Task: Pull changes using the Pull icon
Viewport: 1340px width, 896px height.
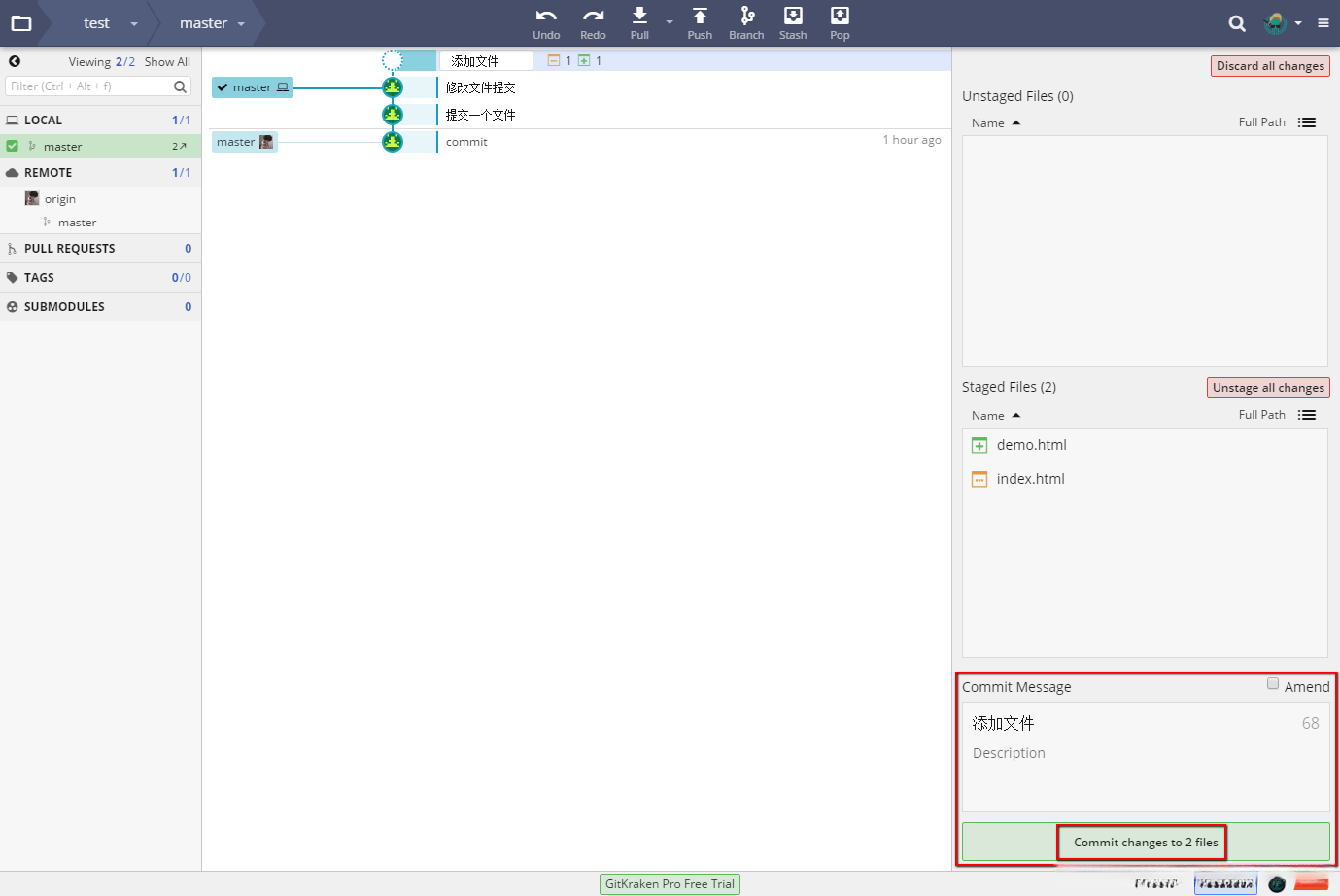Action: point(639,16)
